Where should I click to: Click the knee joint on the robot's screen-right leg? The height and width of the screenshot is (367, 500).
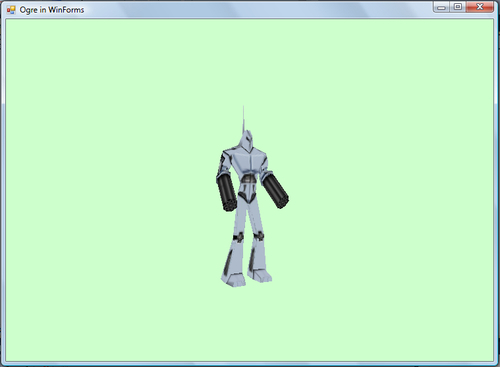click(x=258, y=236)
